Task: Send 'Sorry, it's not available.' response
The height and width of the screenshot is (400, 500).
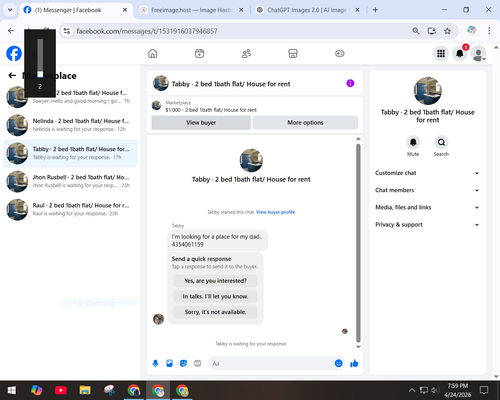Action: coord(215,312)
